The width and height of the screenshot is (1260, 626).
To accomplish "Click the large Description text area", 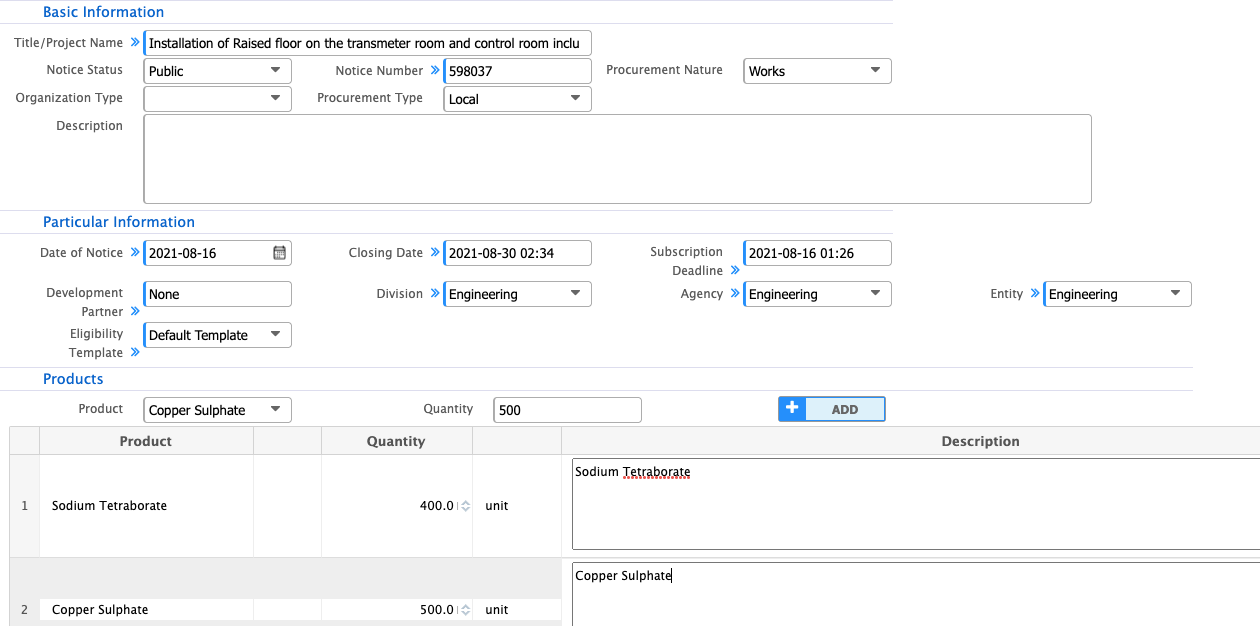I will [x=617, y=159].
